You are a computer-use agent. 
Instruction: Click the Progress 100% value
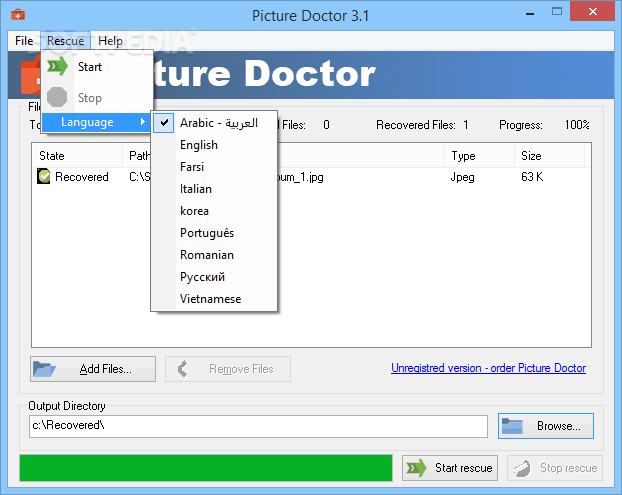[x=577, y=125]
